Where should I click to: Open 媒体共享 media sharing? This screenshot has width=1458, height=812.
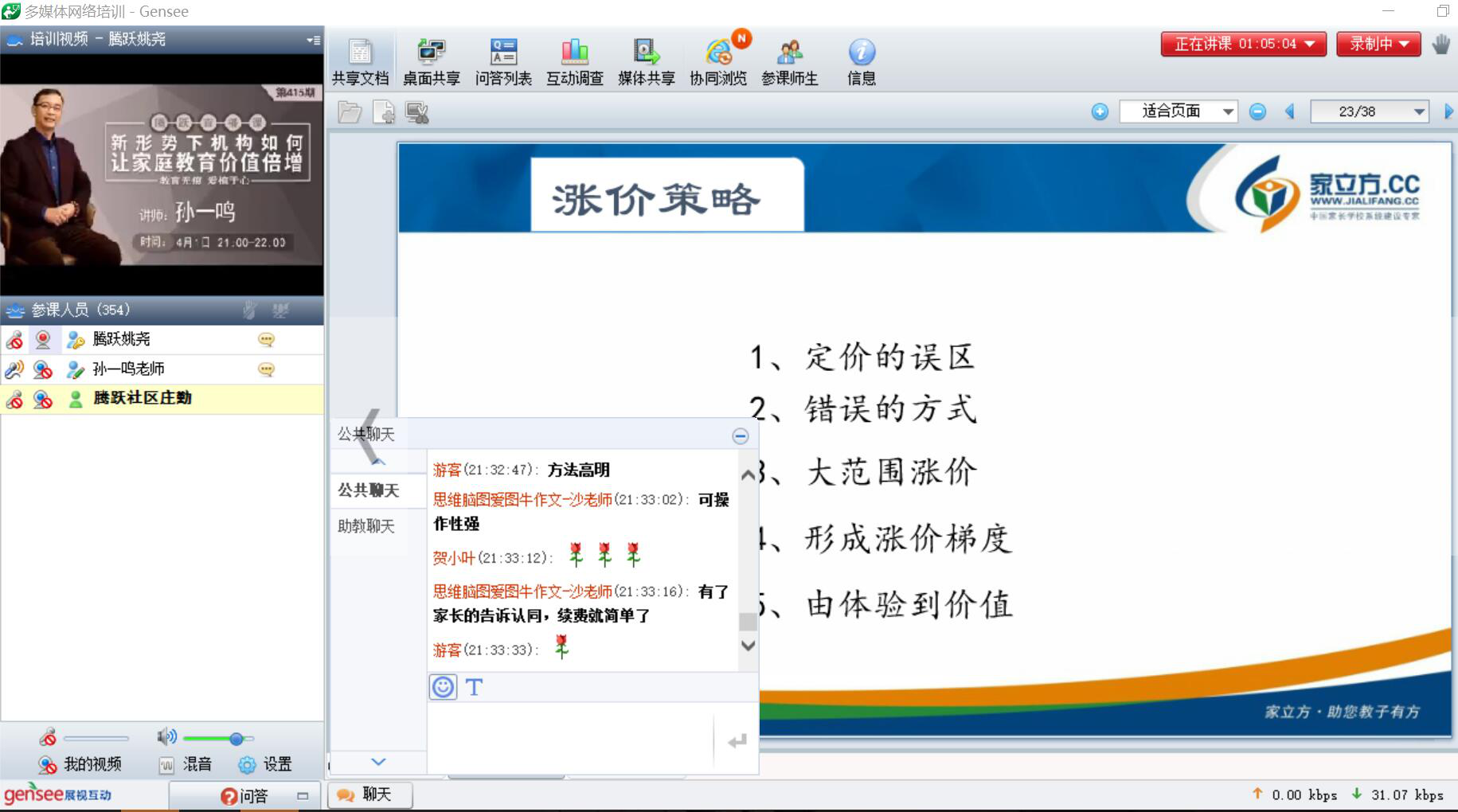coord(646,61)
